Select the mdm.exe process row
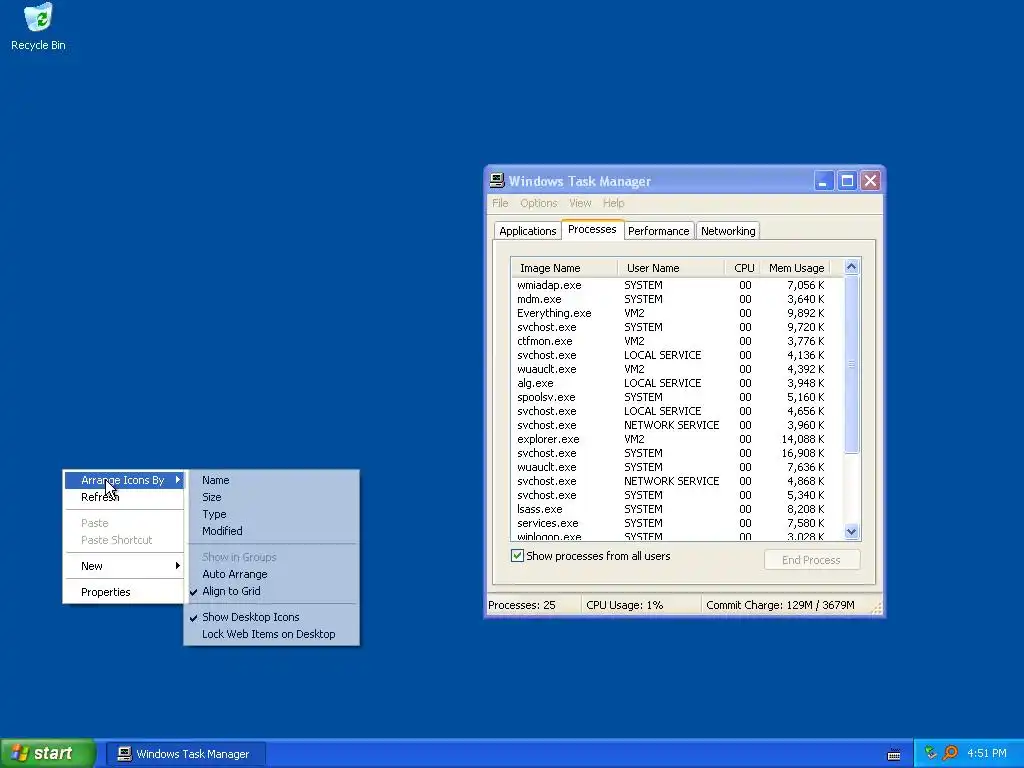Image resolution: width=1024 pixels, height=768 pixels. coord(677,299)
